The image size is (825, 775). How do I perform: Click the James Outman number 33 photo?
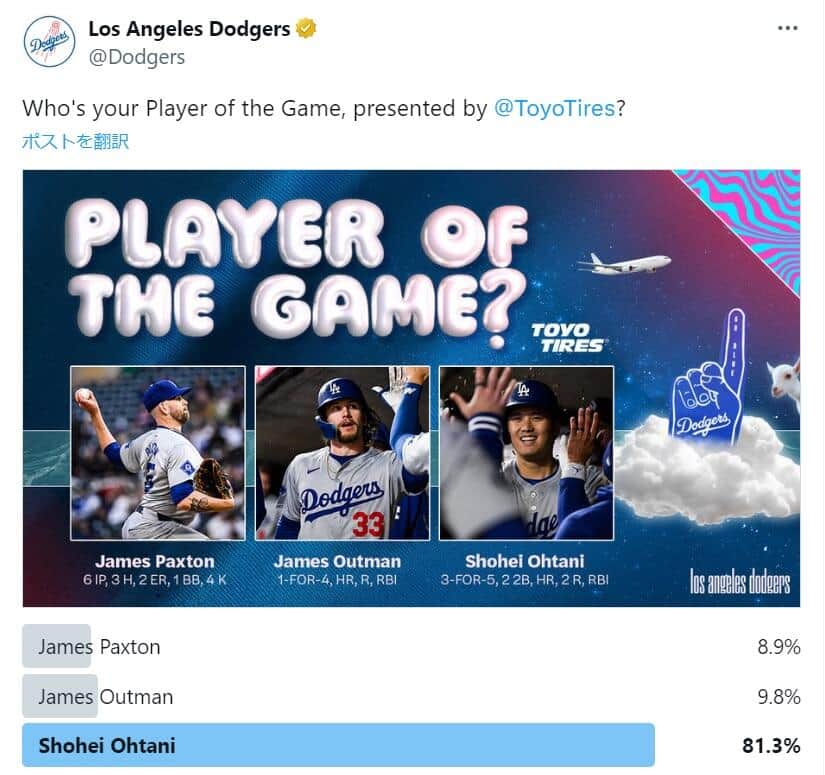(x=342, y=453)
